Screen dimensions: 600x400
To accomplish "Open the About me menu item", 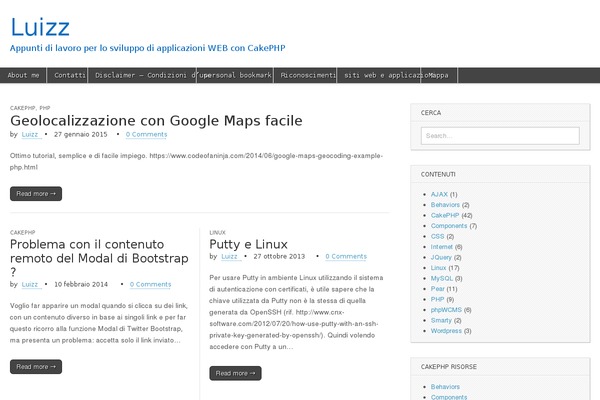I will tap(23, 75).
